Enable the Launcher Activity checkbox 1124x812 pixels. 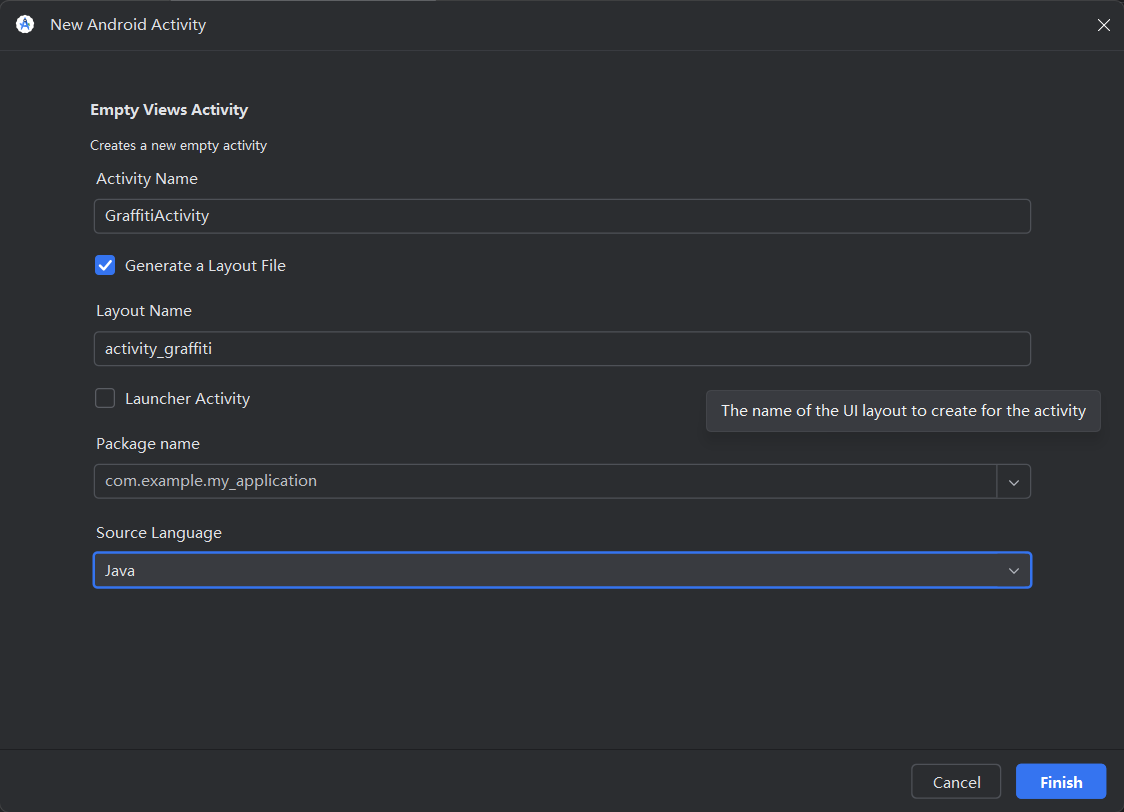click(x=105, y=398)
